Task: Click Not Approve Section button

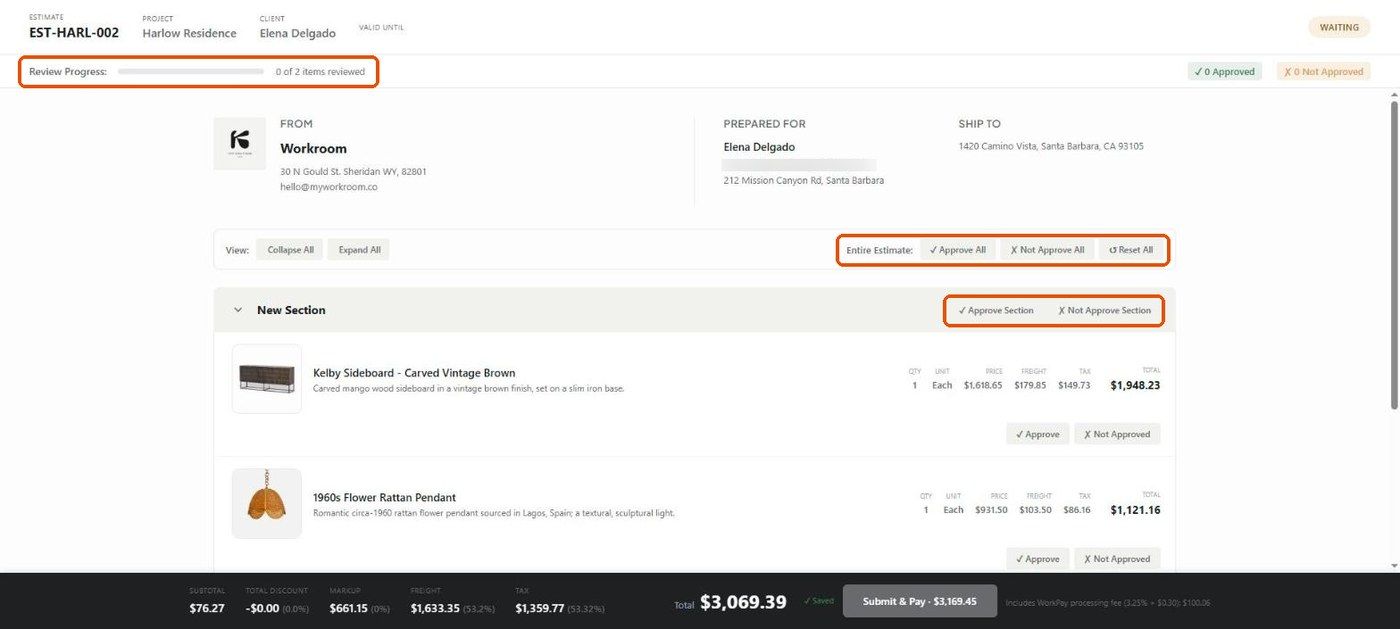Action: click(x=1105, y=310)
